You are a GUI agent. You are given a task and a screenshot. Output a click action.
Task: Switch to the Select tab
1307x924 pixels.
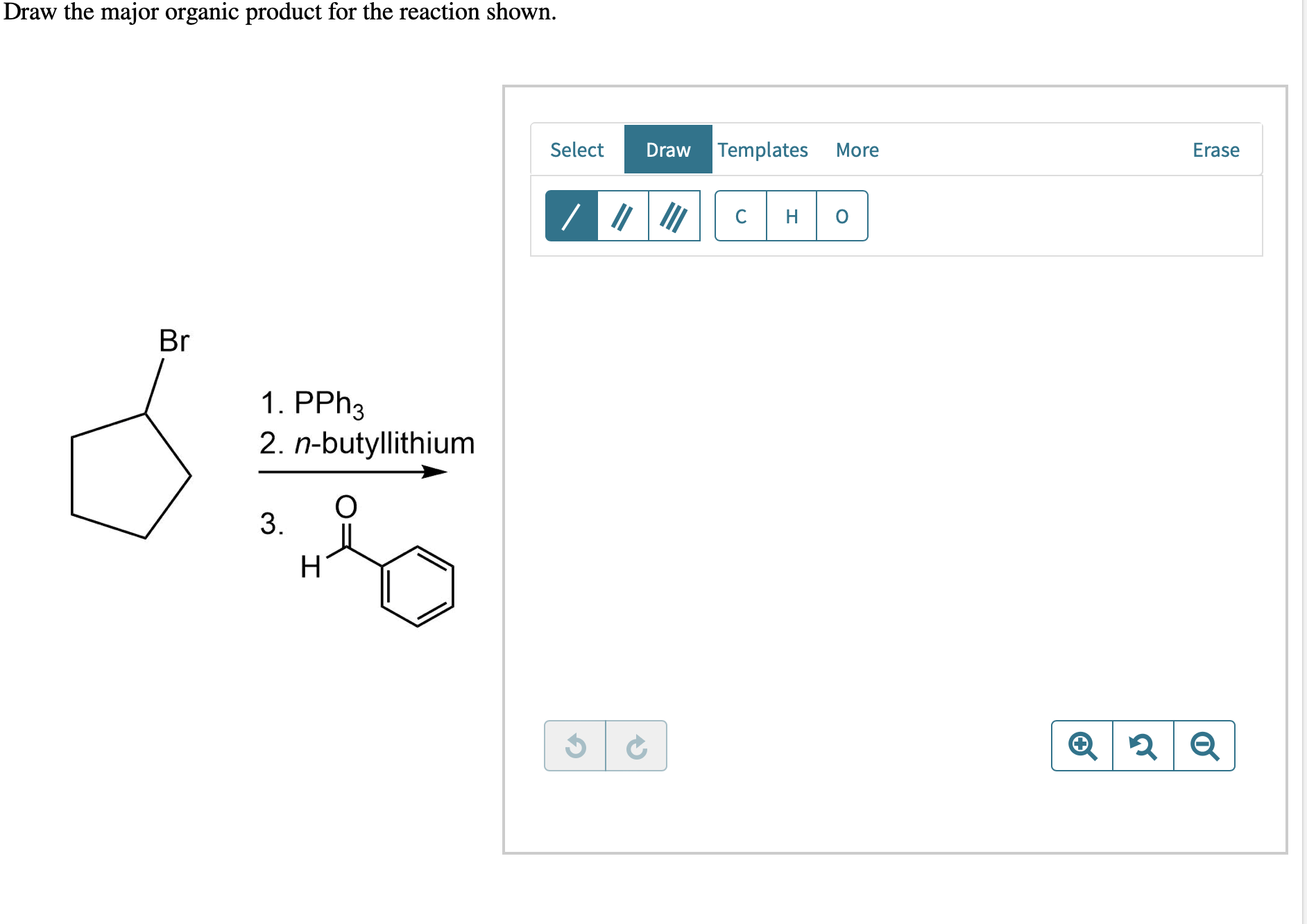(576, 149)
